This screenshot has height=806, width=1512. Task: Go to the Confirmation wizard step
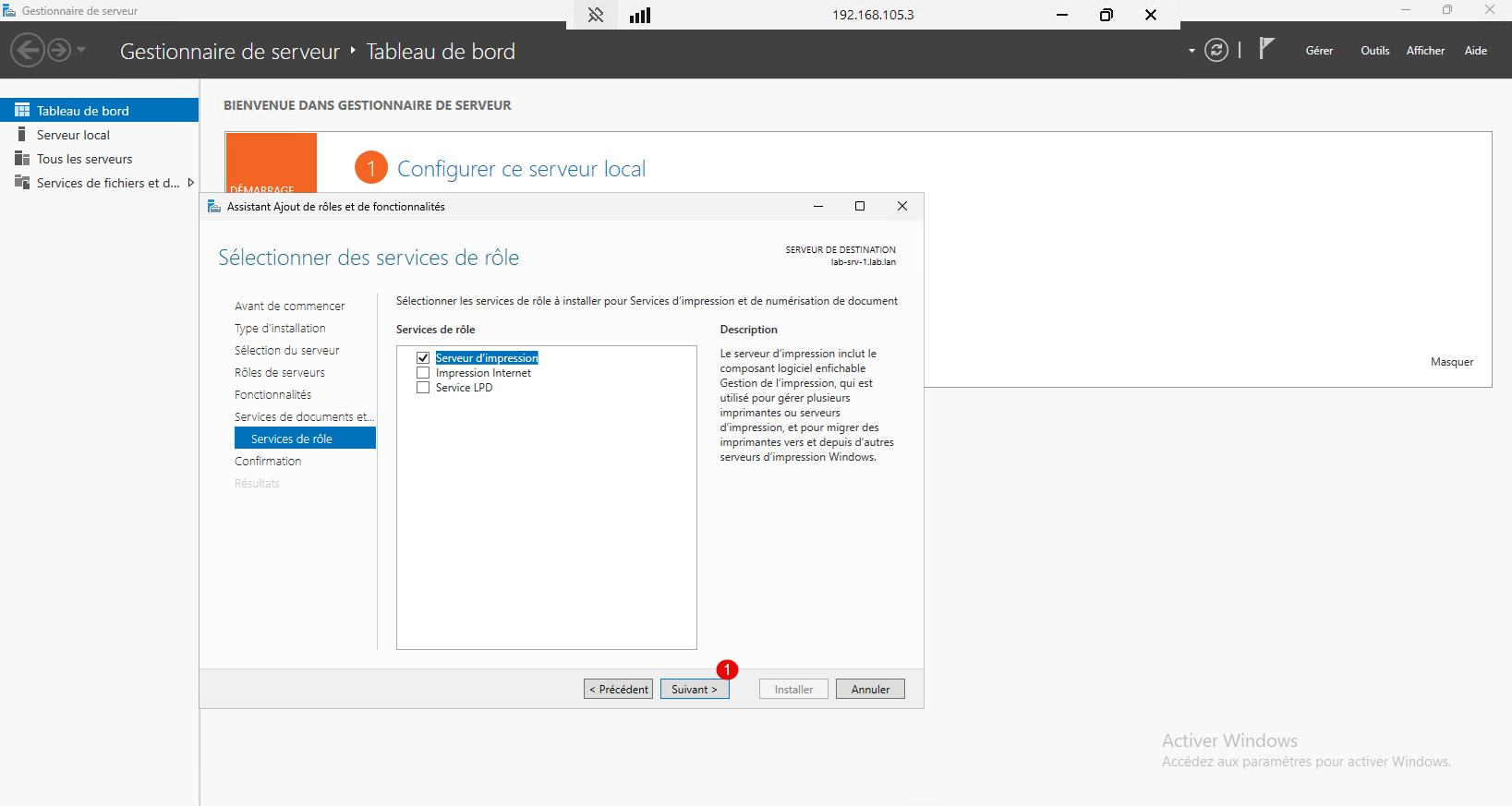click(x=268, y=461)
